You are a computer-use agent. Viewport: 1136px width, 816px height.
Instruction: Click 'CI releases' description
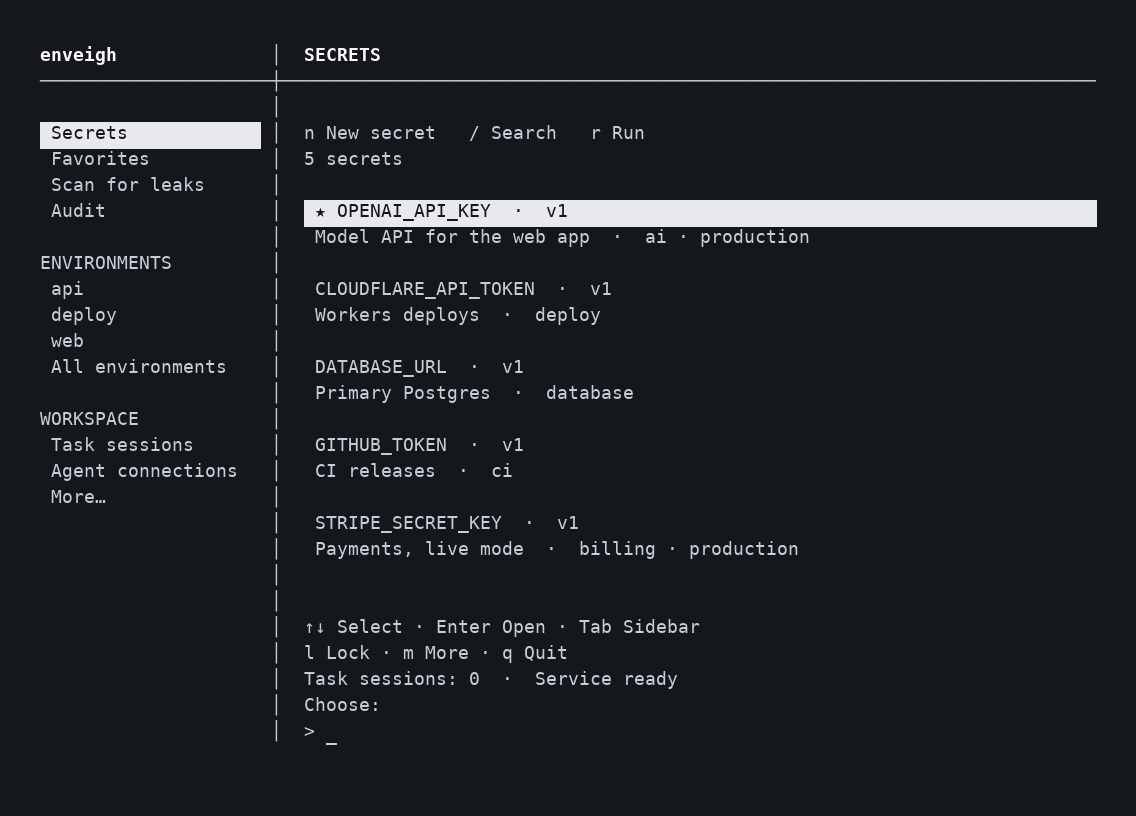[x=375, y=472]
